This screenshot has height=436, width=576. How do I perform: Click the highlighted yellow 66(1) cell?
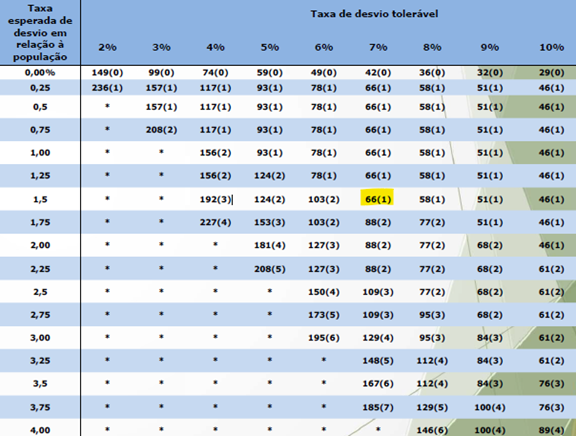point(377,199)
